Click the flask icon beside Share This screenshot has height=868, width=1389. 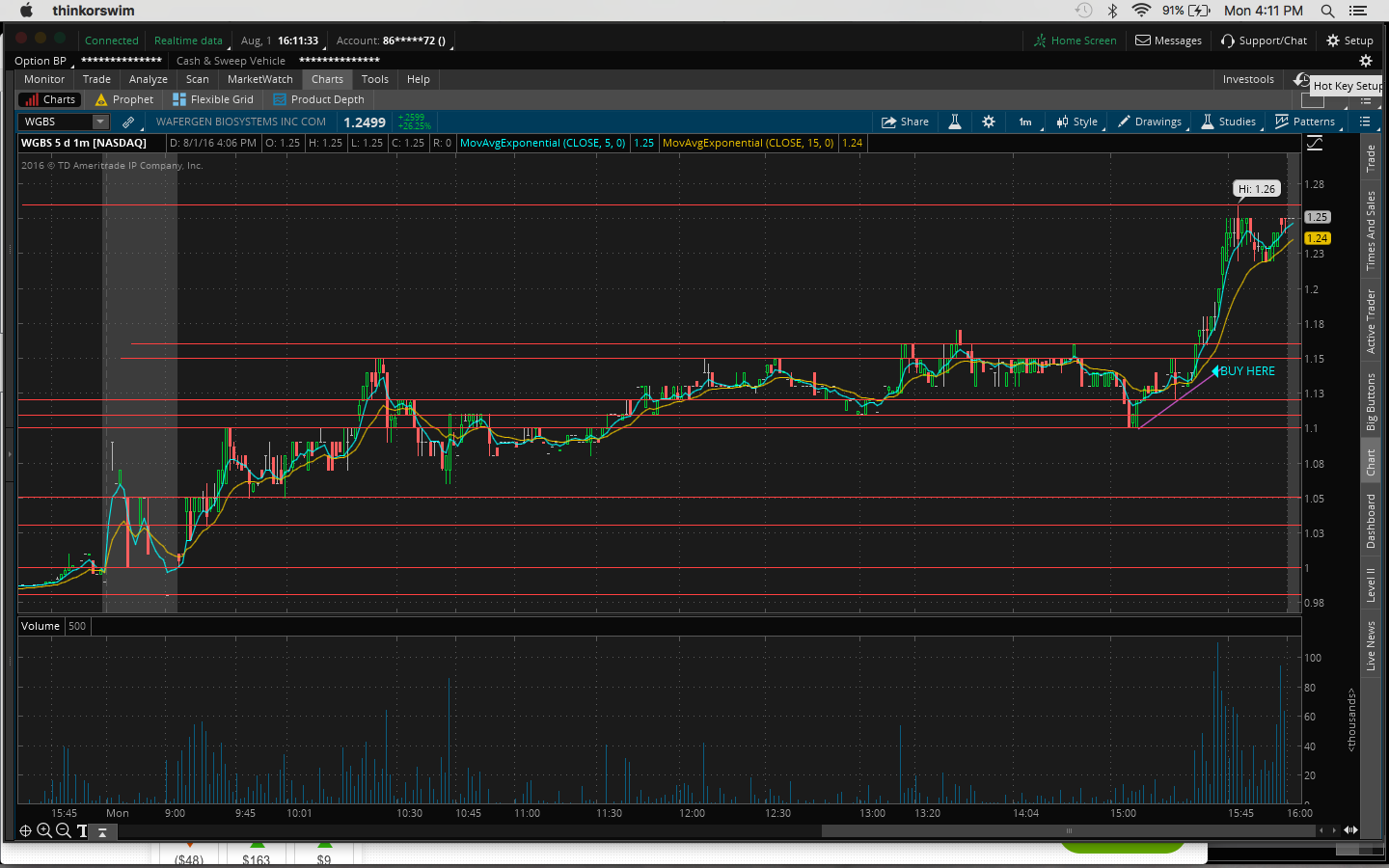955,122
